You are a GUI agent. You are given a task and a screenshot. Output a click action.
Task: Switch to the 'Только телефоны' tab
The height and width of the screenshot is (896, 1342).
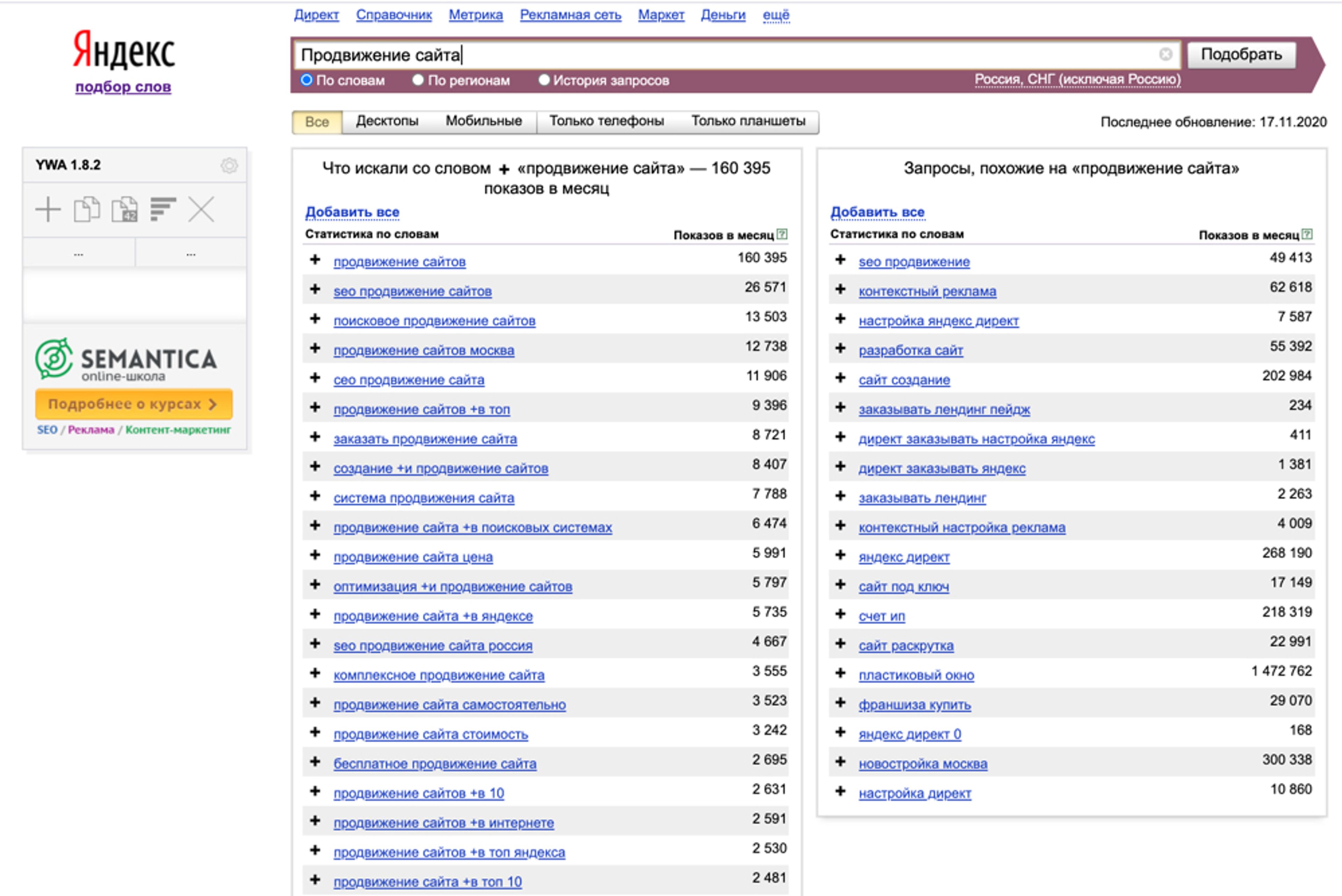click(606, 121)
